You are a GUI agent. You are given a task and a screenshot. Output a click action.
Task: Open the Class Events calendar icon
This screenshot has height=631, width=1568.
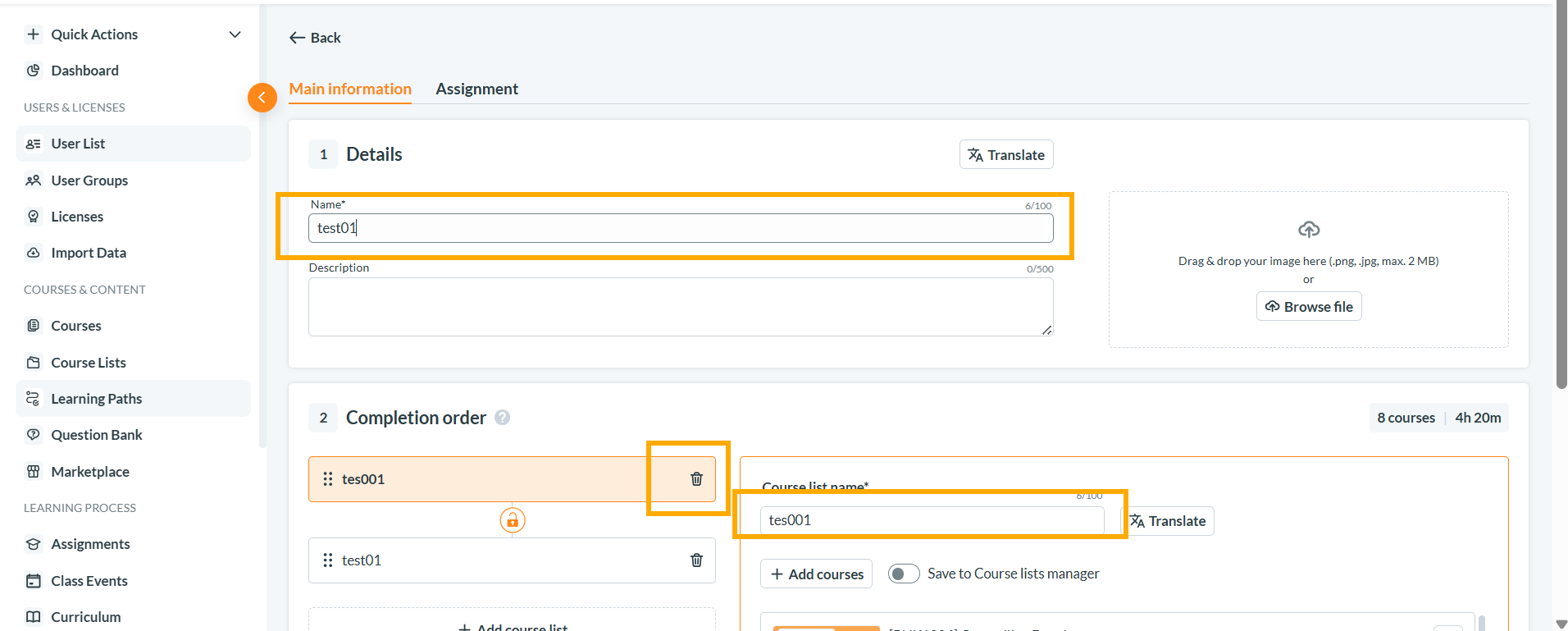click(33, 581)
